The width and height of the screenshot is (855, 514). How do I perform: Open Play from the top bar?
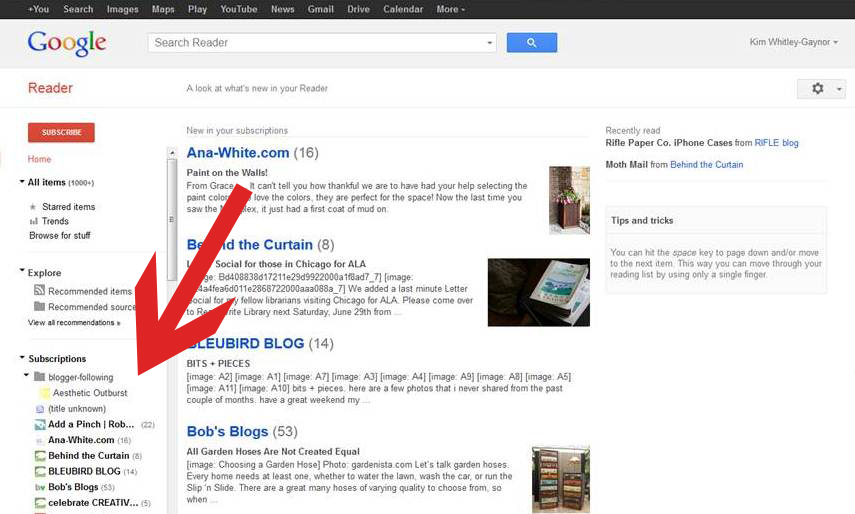click(x=197, y=9)
